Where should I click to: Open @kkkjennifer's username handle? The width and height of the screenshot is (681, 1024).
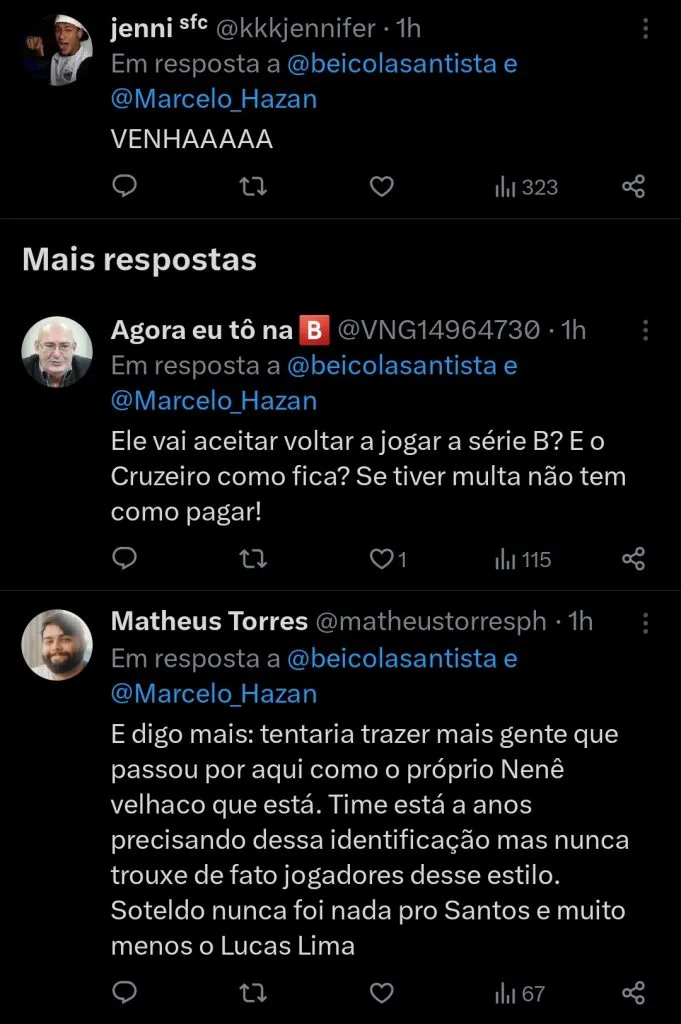(293, 26)
